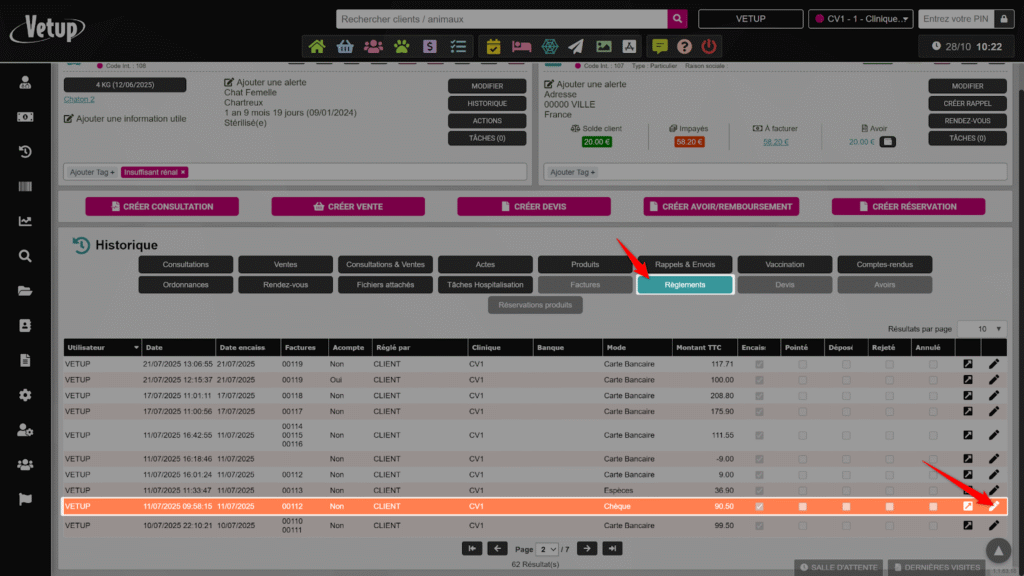
Task: Edit the Chèque payment with pencil icon
Action: [x=994, y=506]
